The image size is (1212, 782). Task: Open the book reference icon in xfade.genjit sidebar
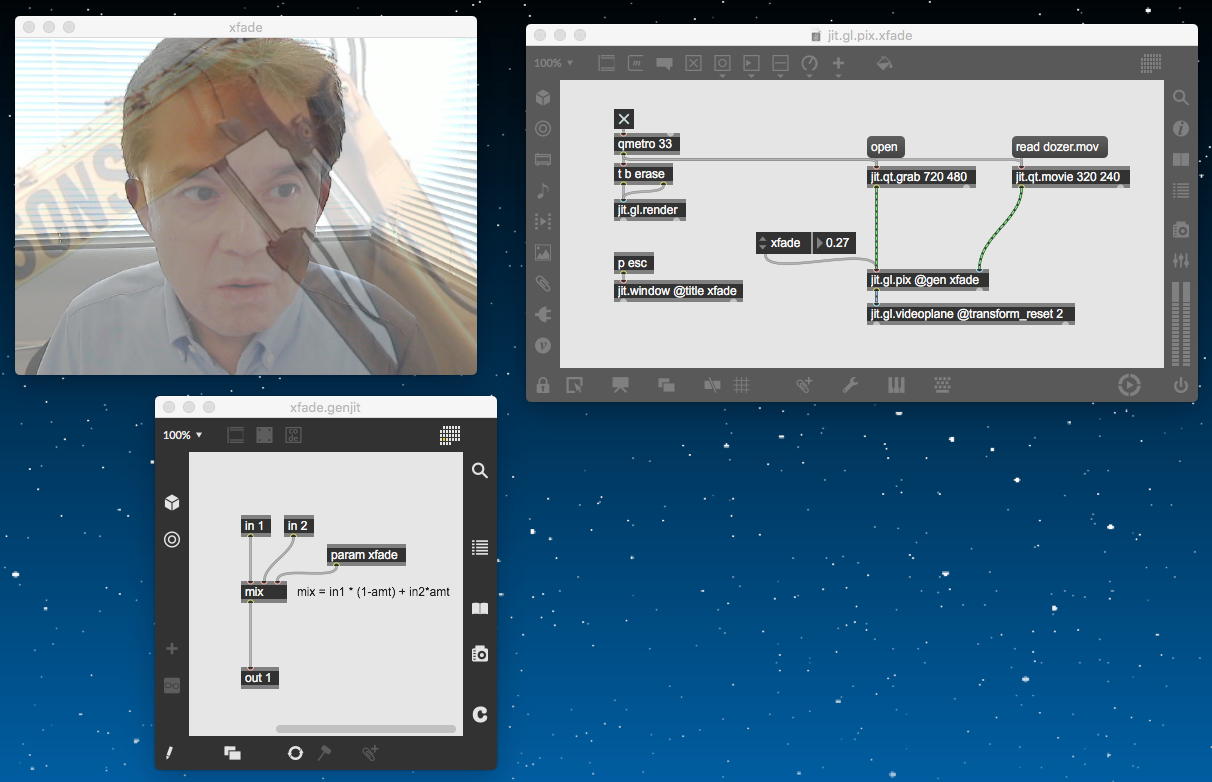coord(480,609)
